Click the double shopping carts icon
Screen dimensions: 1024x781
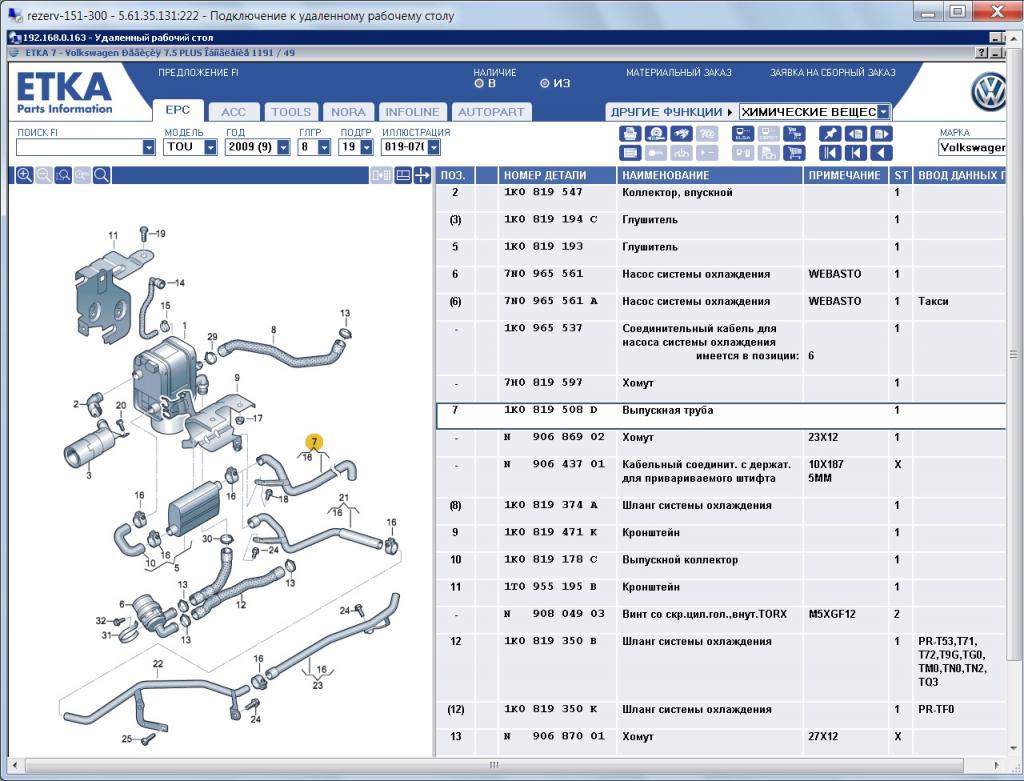794,134
